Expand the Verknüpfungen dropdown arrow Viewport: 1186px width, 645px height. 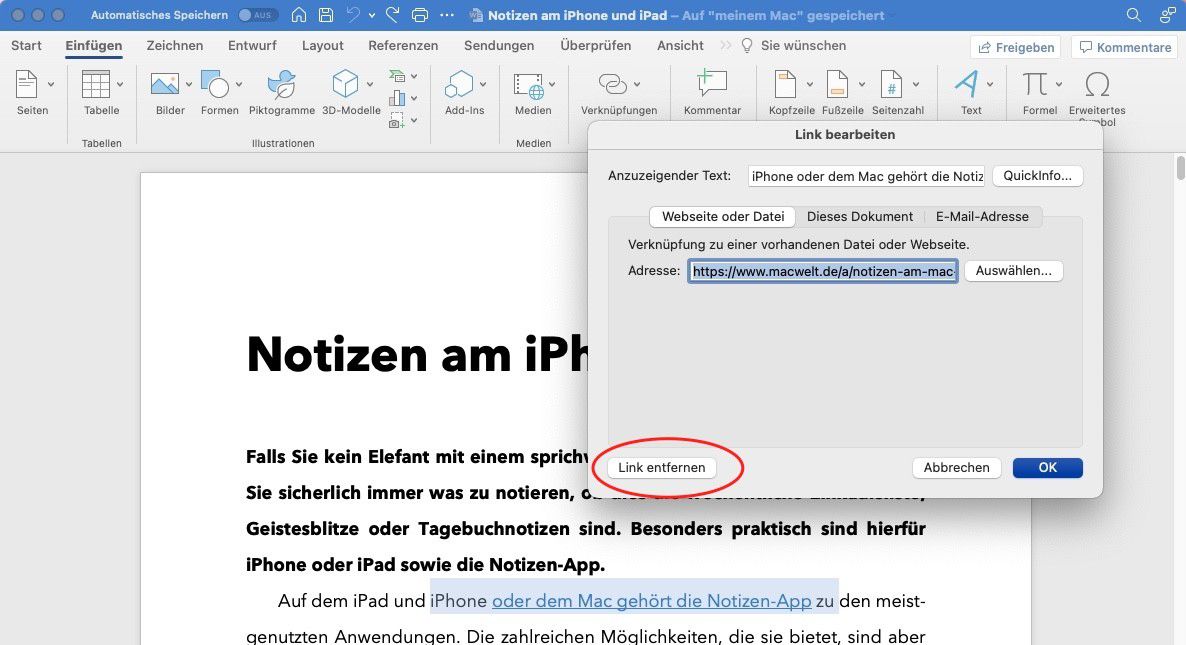[x=637, y=85]
